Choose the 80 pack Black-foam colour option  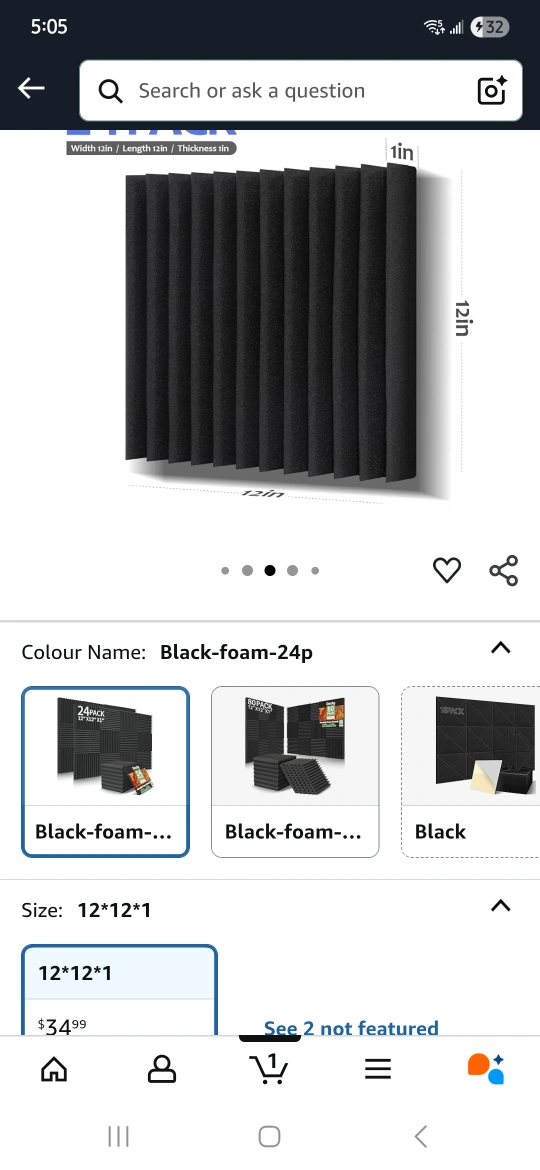pyautogui.click(x=295, y=772)
